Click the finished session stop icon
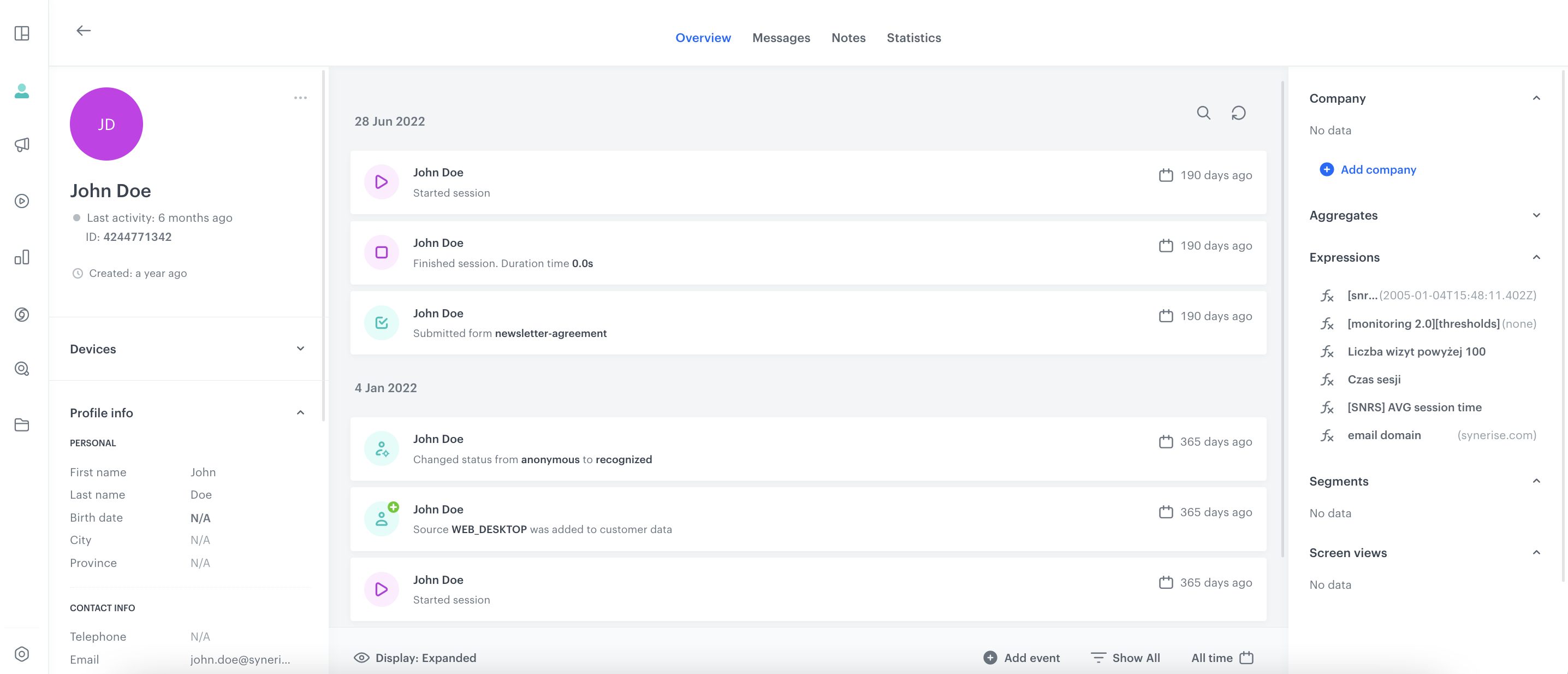 (x=382, y=252)
